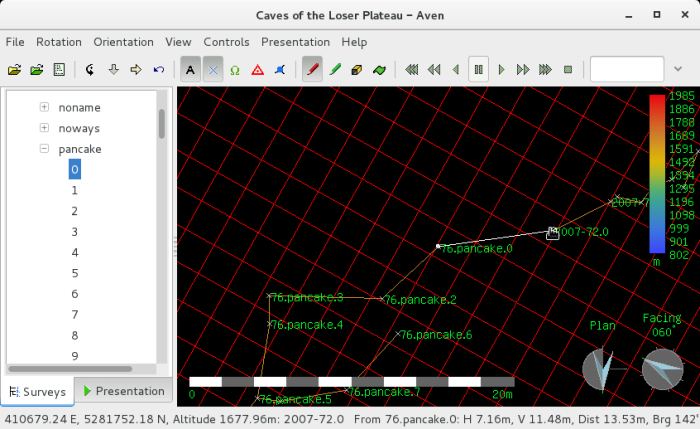Select station 5 under pancake
This screenshot has width=700, height=429.
75,273
